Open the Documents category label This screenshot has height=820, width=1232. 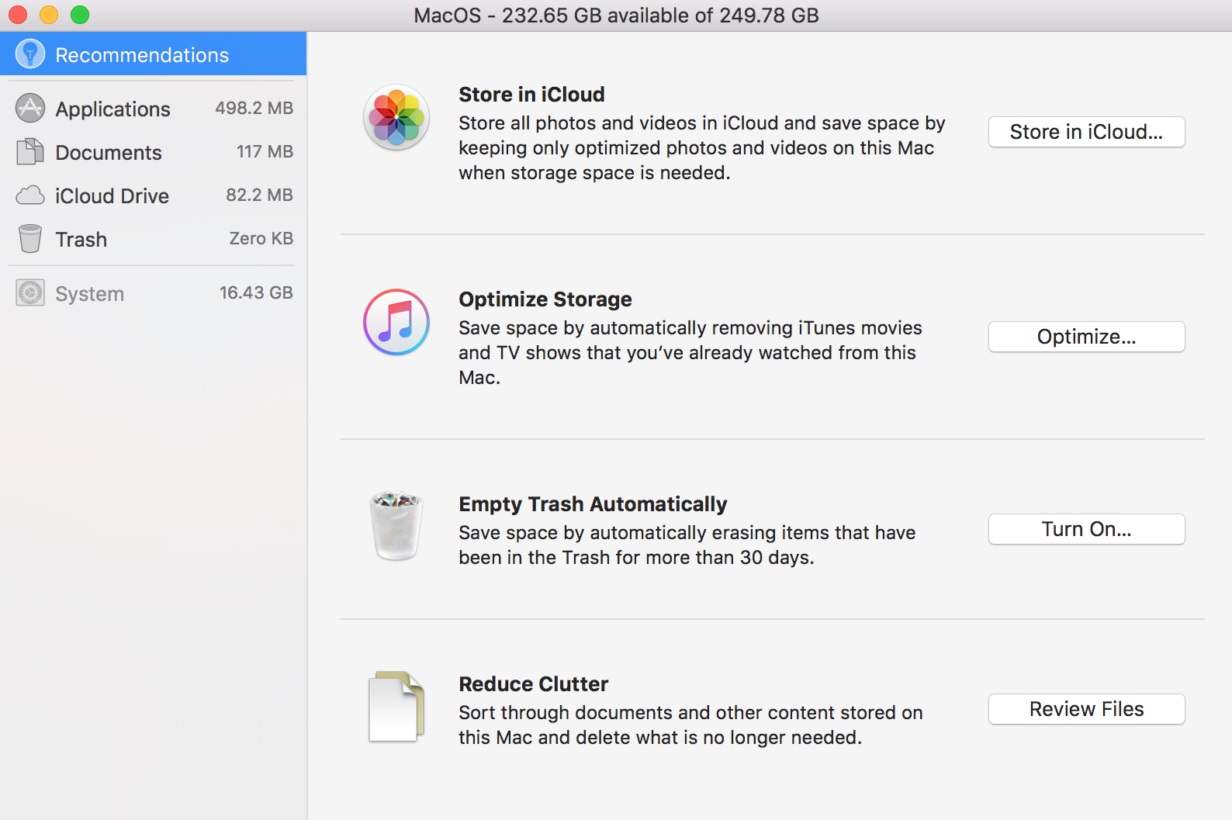pyautogui.click(x=108, y=152)
